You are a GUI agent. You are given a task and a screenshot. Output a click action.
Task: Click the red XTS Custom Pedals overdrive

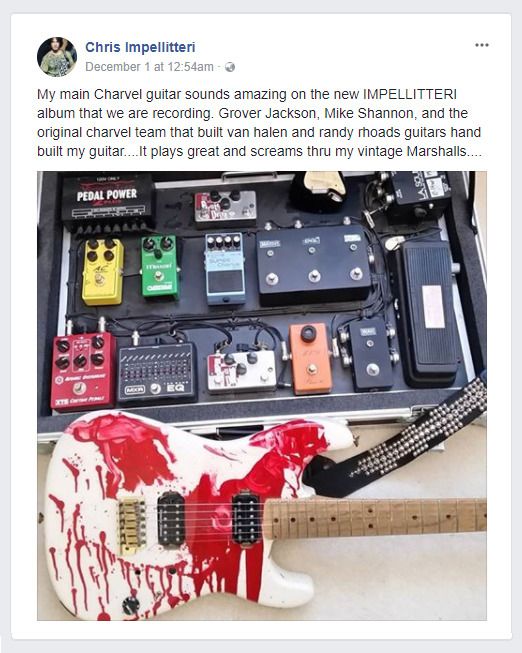[x=84, y=371]
